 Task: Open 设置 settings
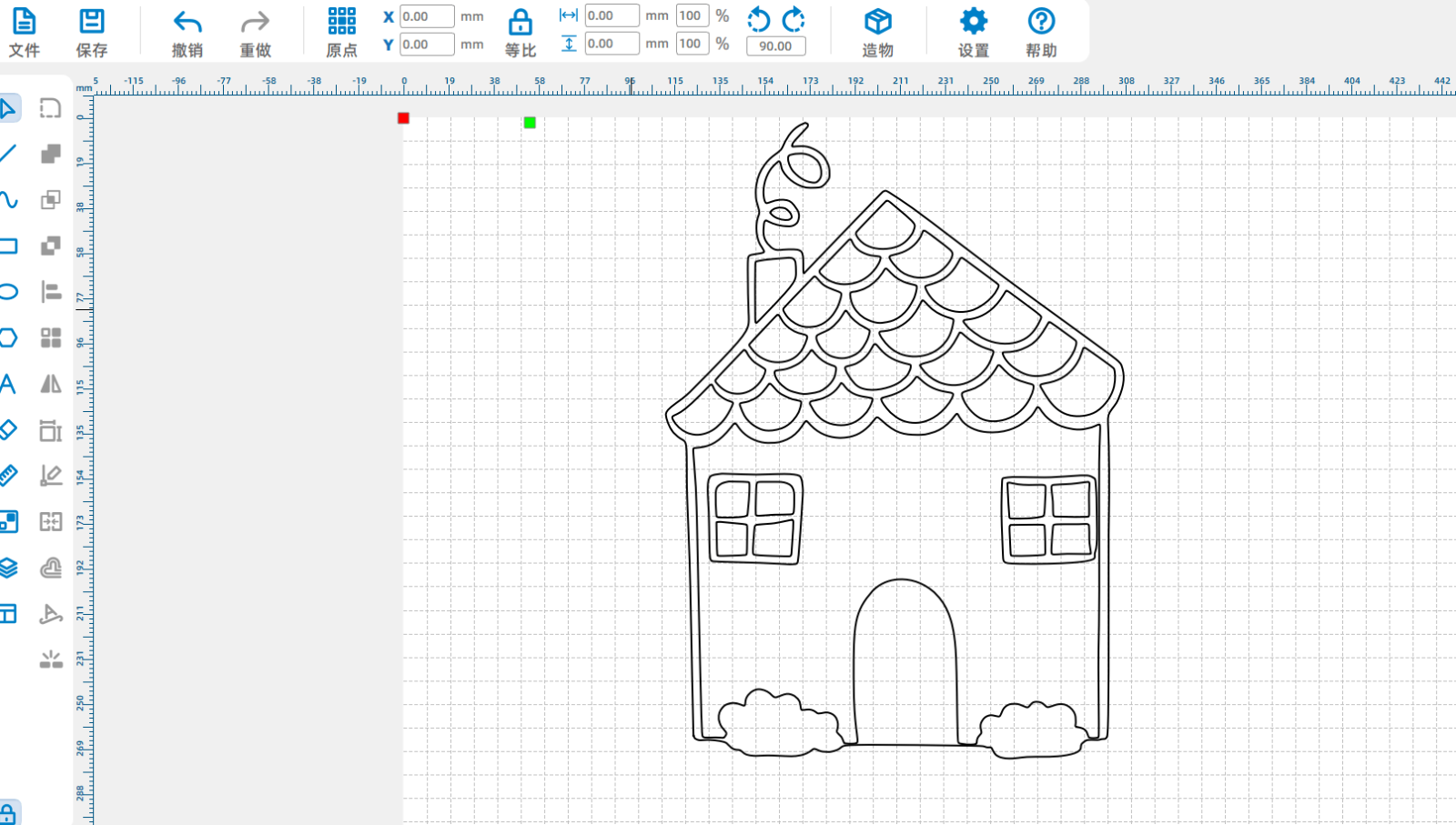(973, 32)
